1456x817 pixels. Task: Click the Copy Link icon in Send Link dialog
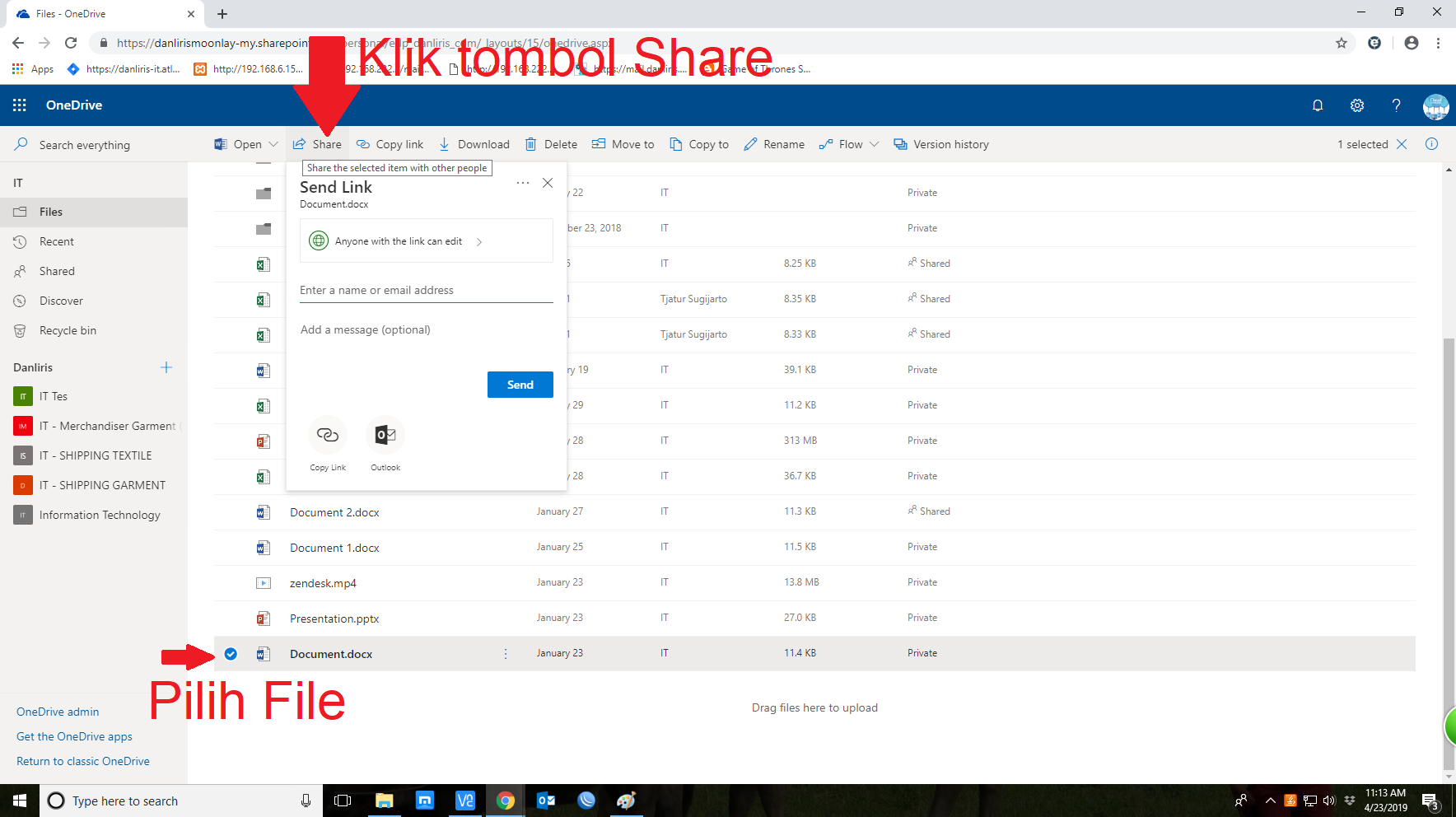327,436
